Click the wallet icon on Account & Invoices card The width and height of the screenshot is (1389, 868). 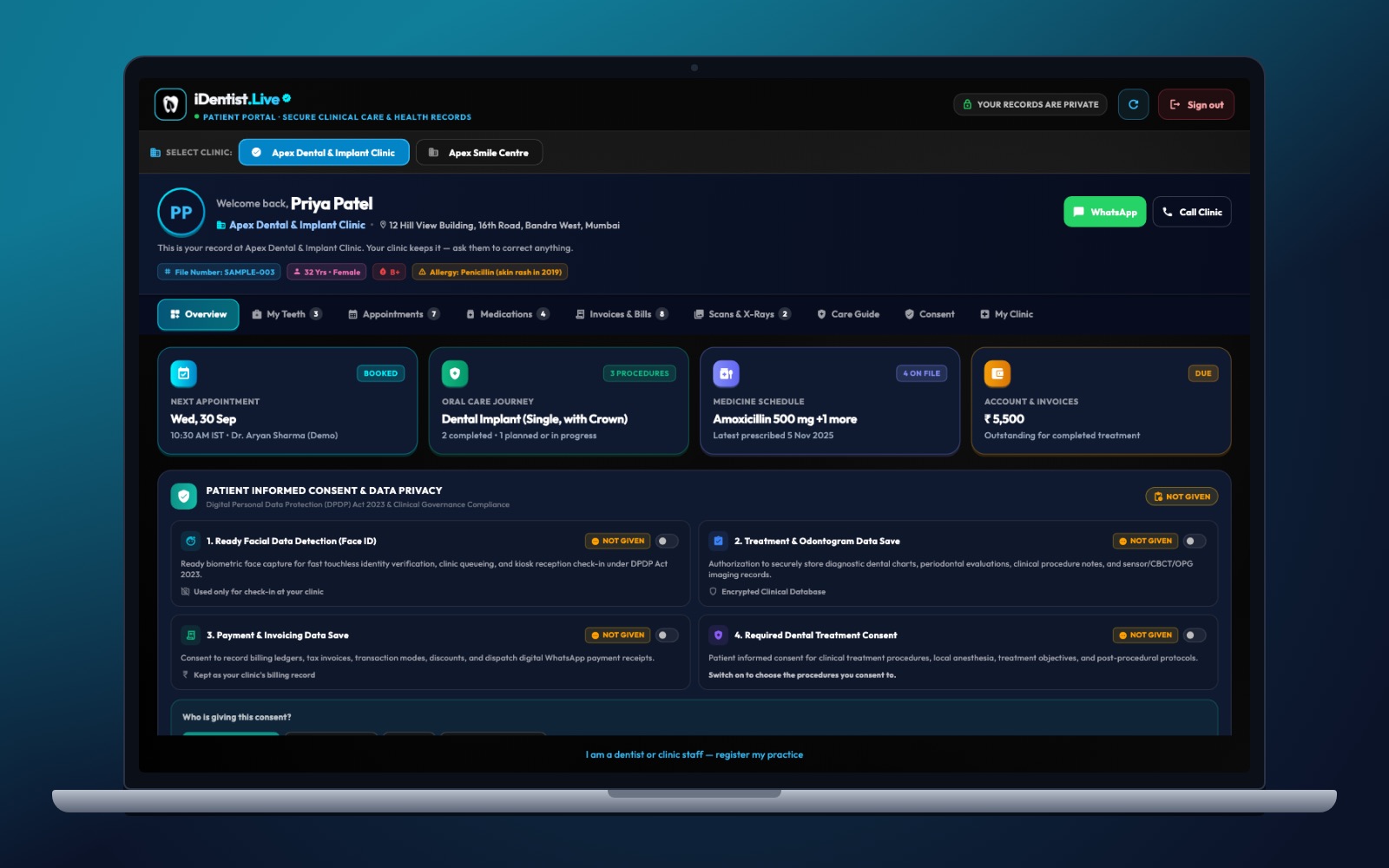point(997,373)
